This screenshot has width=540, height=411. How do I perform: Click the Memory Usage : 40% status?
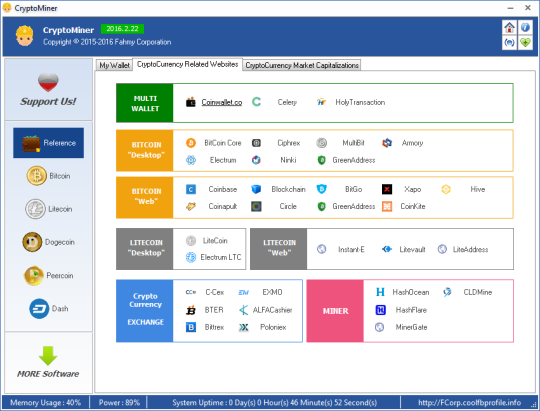[x=45, y=402]
